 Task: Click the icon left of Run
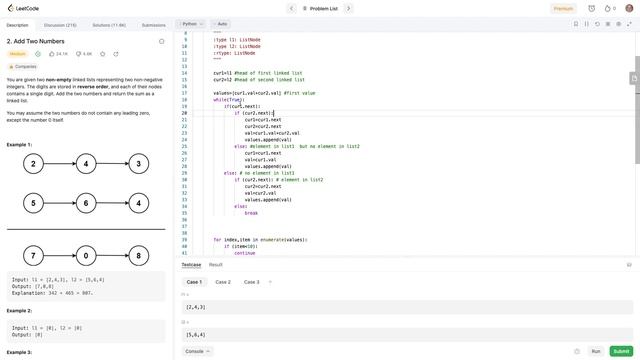tap(577, 351)
